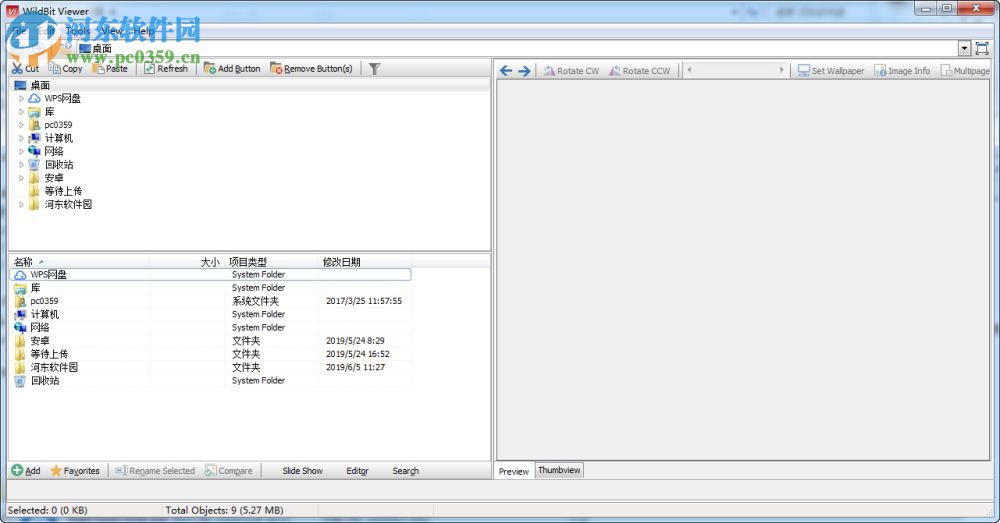Expand the 安卓 tree node

[x=21, y=178]
